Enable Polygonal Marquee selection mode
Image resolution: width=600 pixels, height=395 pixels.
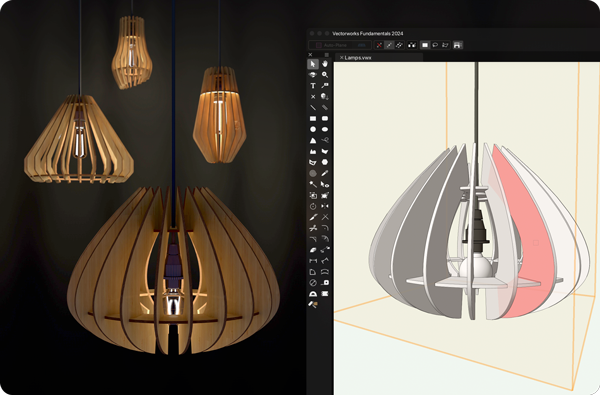click(x=445, y=45)
